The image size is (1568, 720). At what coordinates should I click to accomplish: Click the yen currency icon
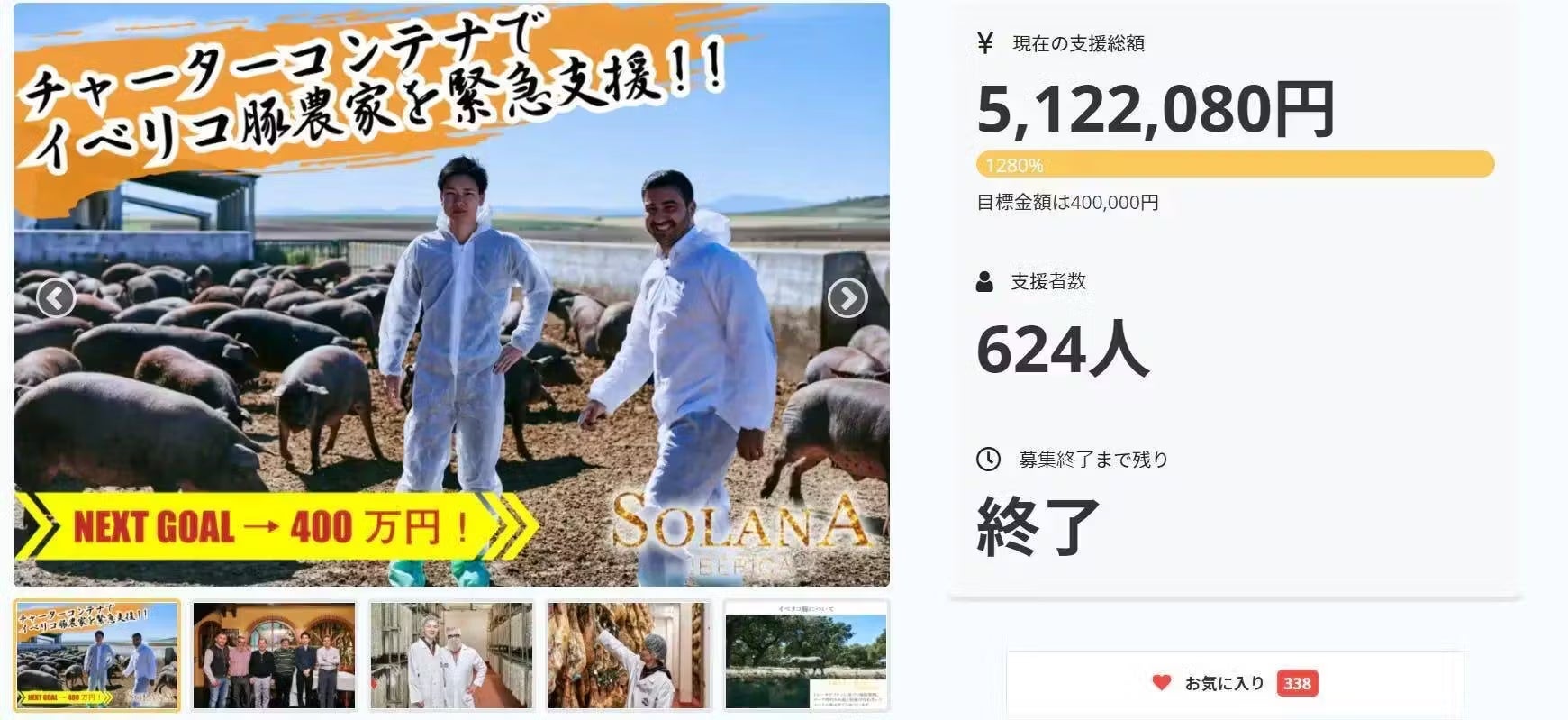[x=985, y=42]
